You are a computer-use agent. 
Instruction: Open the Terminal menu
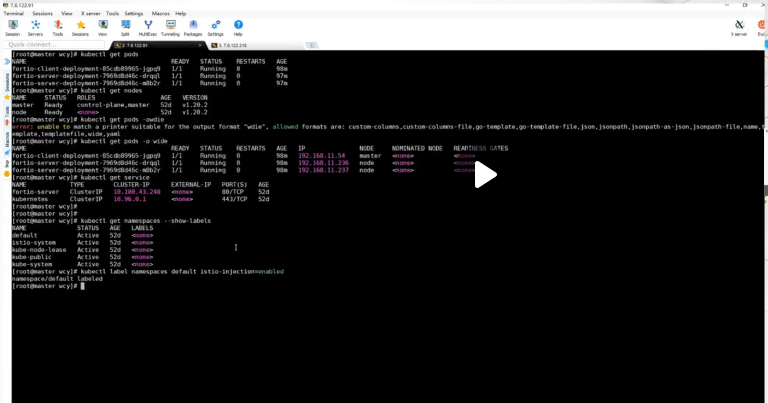[13, 14]
